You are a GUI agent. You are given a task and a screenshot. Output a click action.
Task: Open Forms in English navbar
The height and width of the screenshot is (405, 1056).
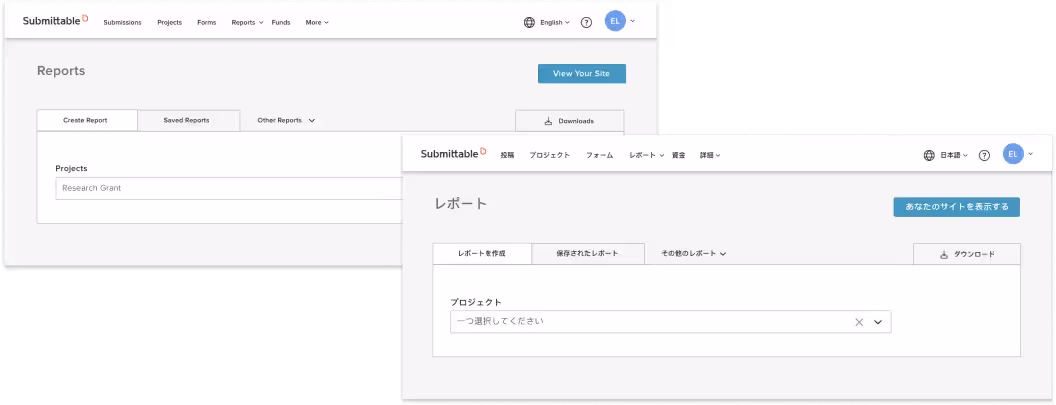pos(207,22)
